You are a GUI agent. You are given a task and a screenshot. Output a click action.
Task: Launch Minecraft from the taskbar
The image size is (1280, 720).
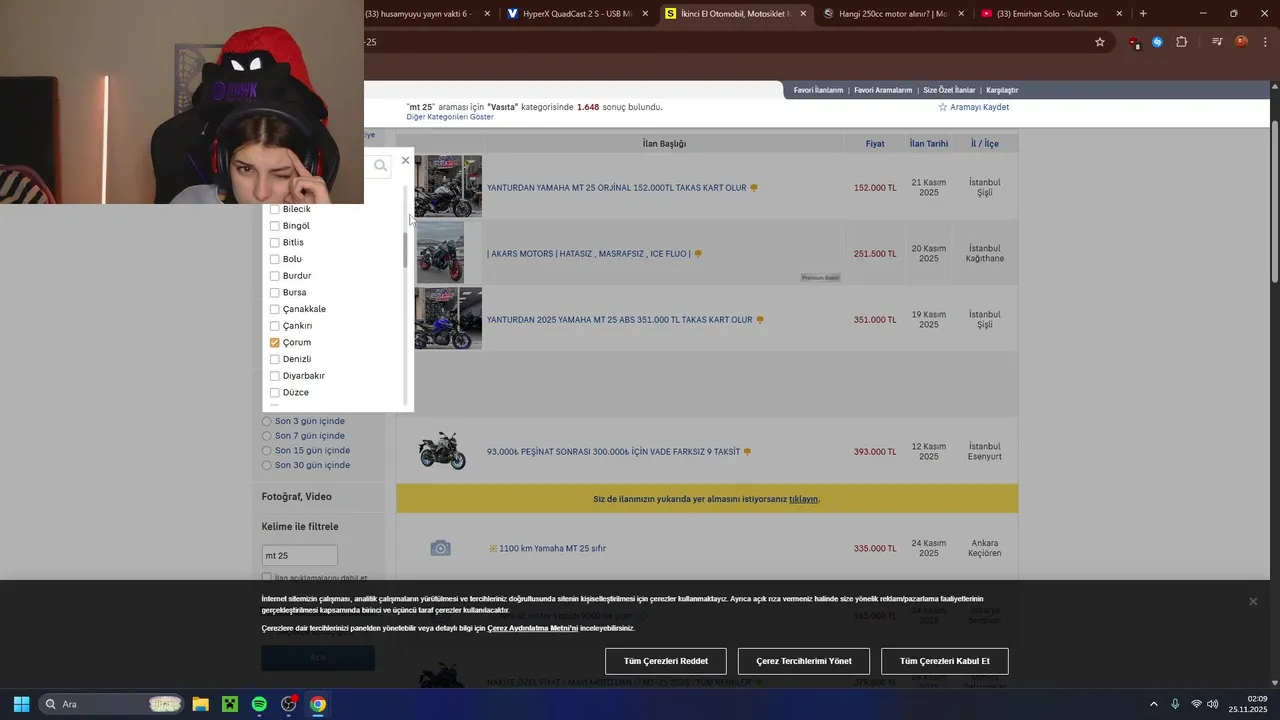click(230, 704)
